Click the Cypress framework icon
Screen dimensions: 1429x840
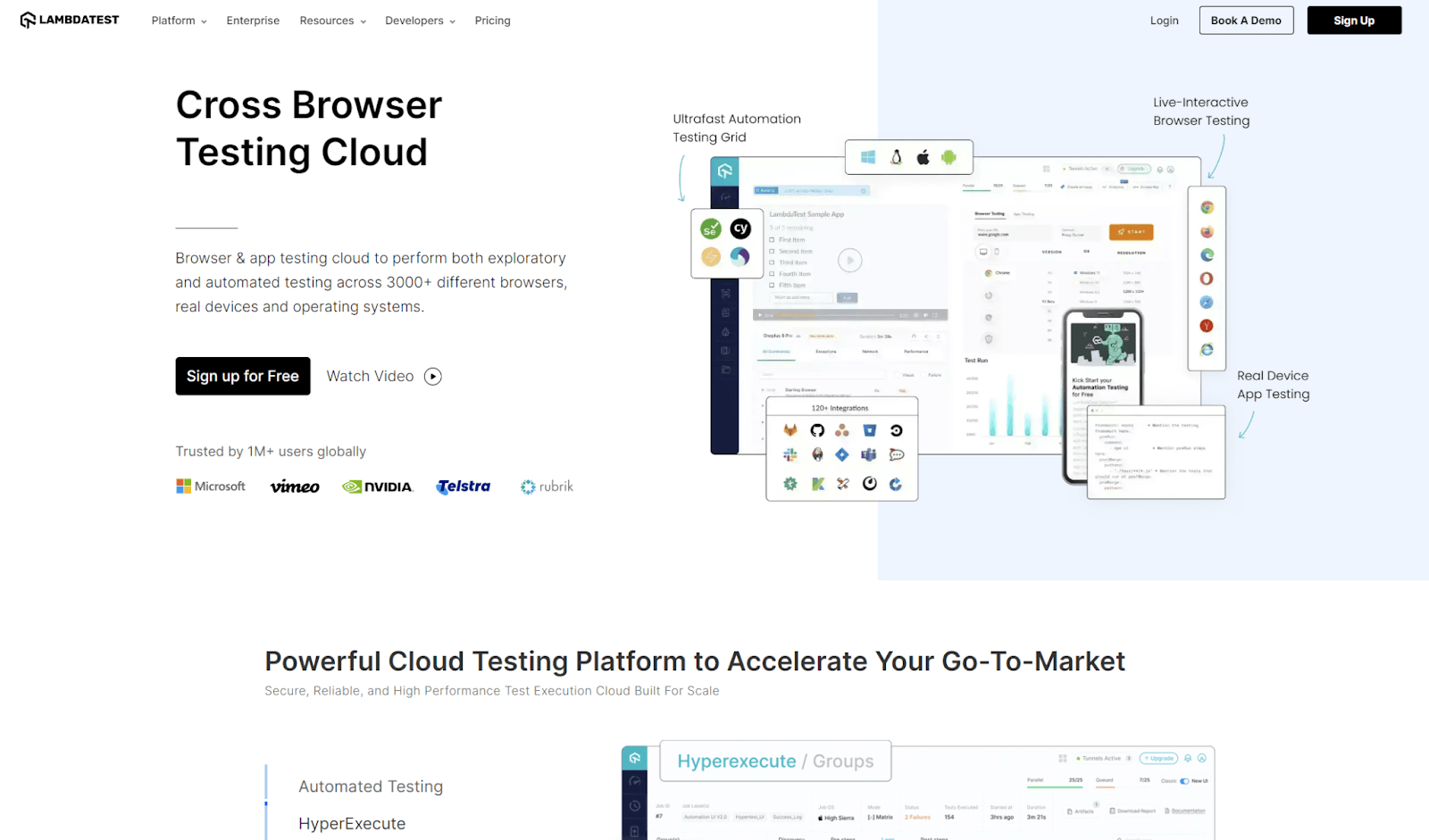(741, 229)
